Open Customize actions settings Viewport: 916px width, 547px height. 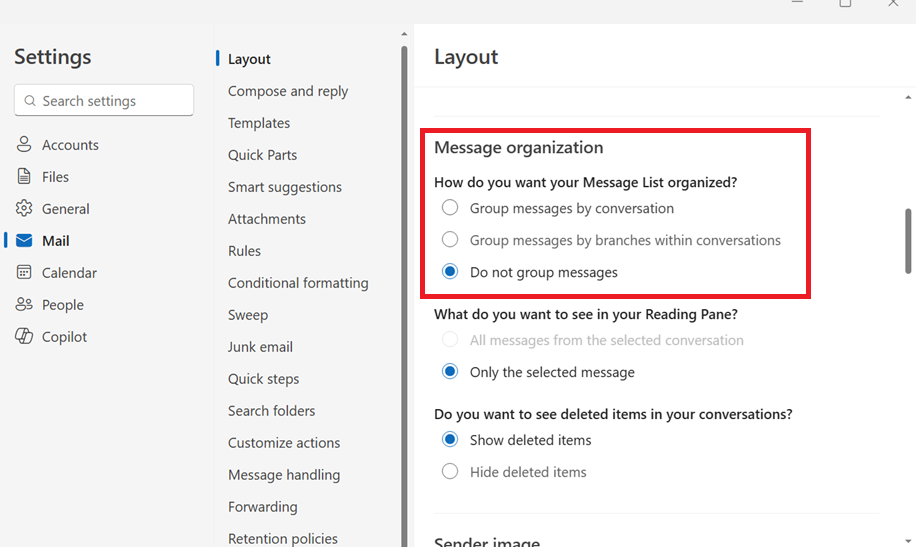[284, 443]
